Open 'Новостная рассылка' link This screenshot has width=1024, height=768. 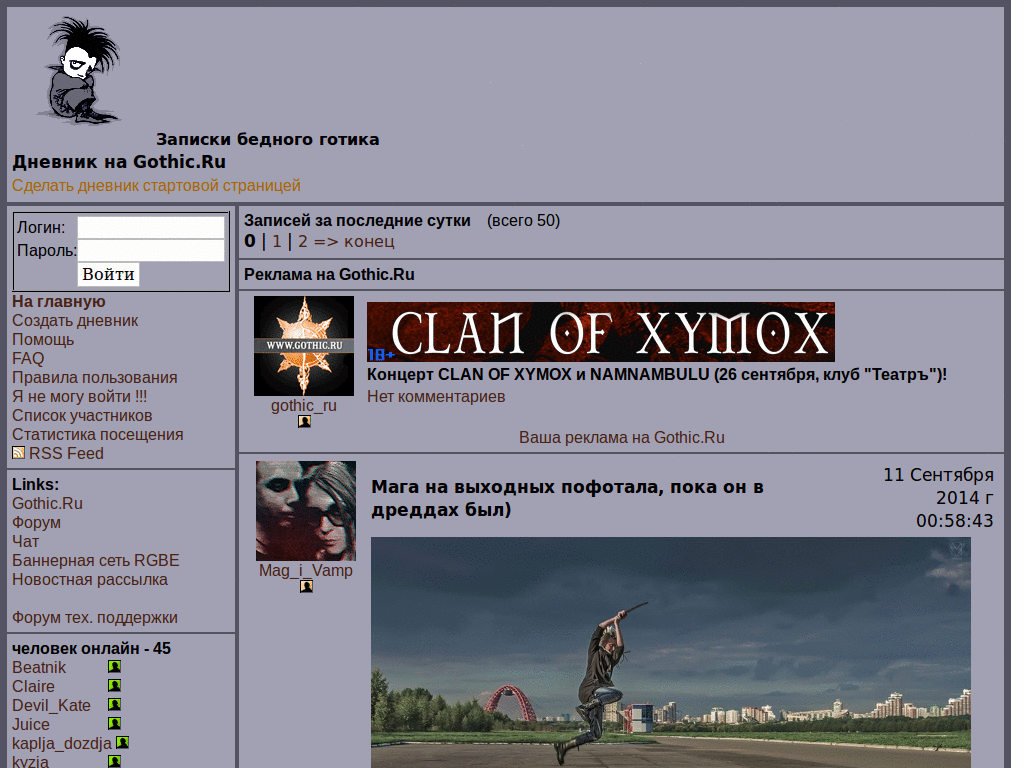click(90, 579)
